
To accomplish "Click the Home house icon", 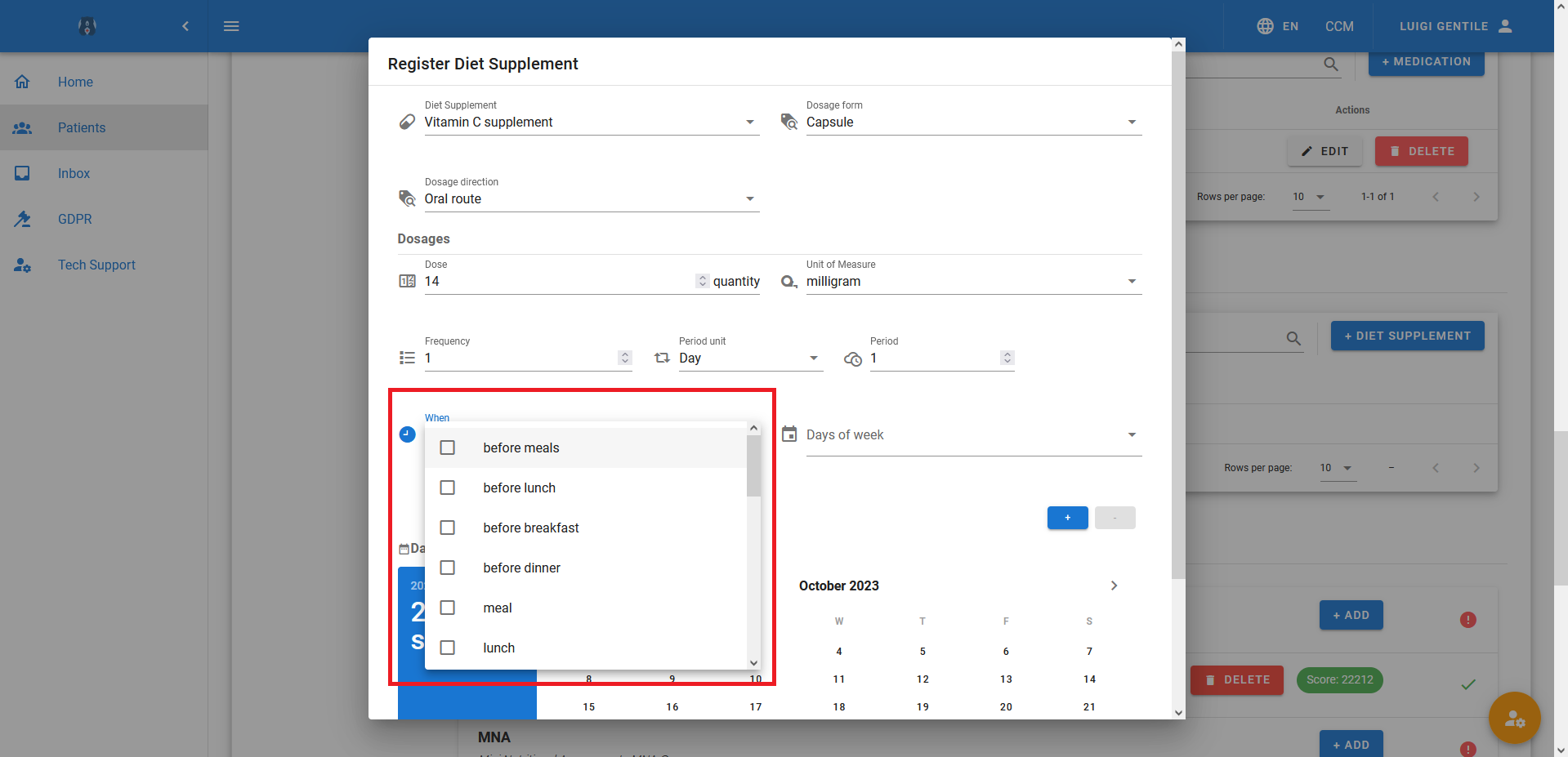I will point(22,82).
